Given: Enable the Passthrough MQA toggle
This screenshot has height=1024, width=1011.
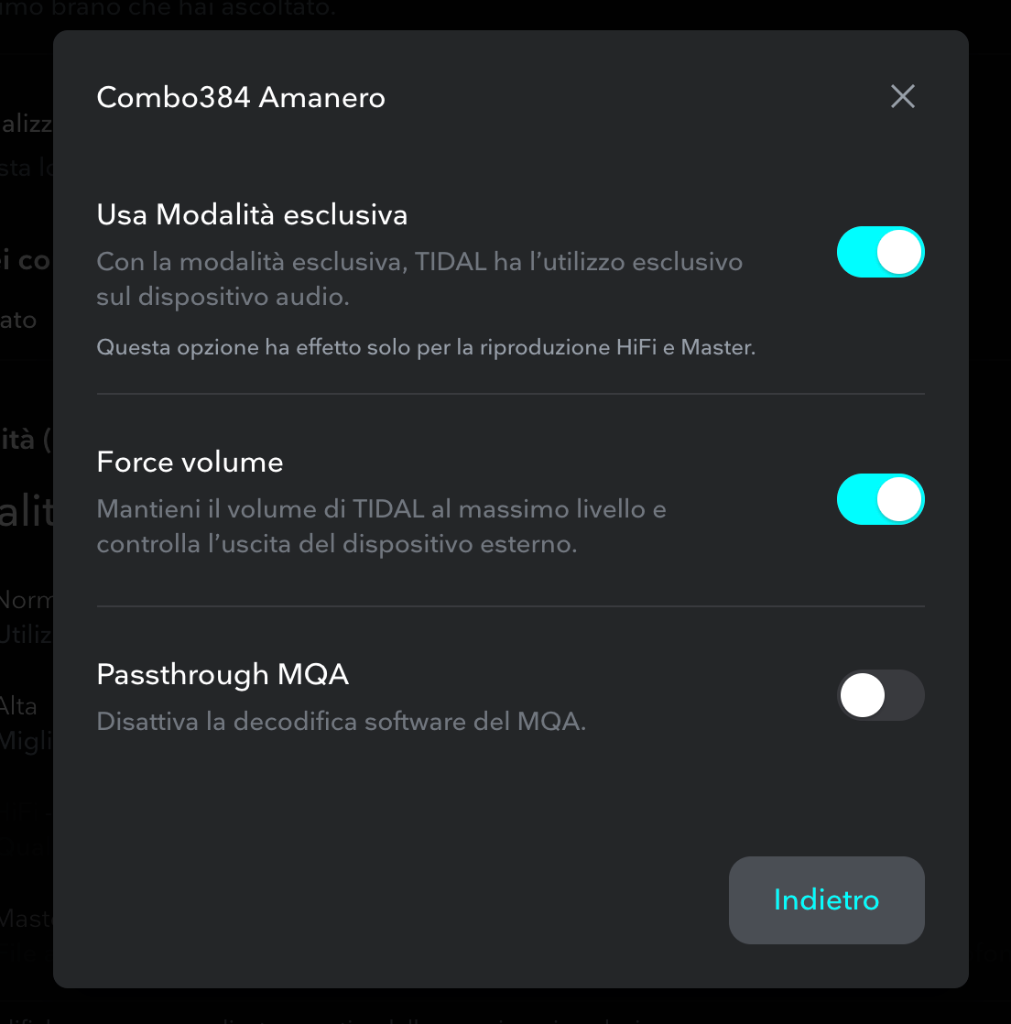Looking at the screenshot, I should pyautogui.click(x=880, y=695).
